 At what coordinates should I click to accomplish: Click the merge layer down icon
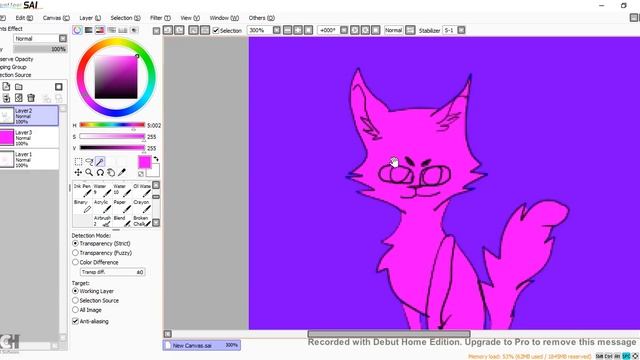pos(6,98)
